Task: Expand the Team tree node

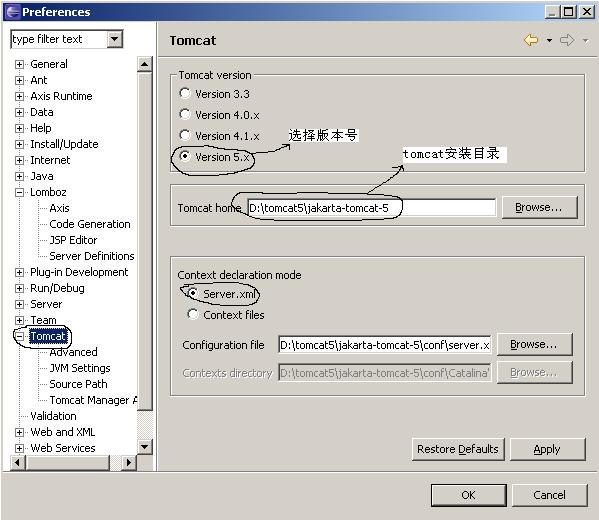Action: coord(19,320)
